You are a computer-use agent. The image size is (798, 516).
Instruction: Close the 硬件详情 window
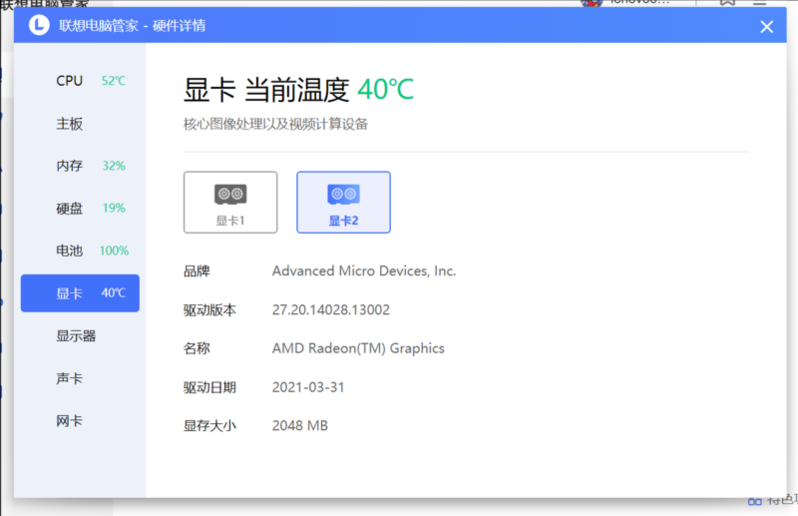pyautogui.click(x=766, y=27)
